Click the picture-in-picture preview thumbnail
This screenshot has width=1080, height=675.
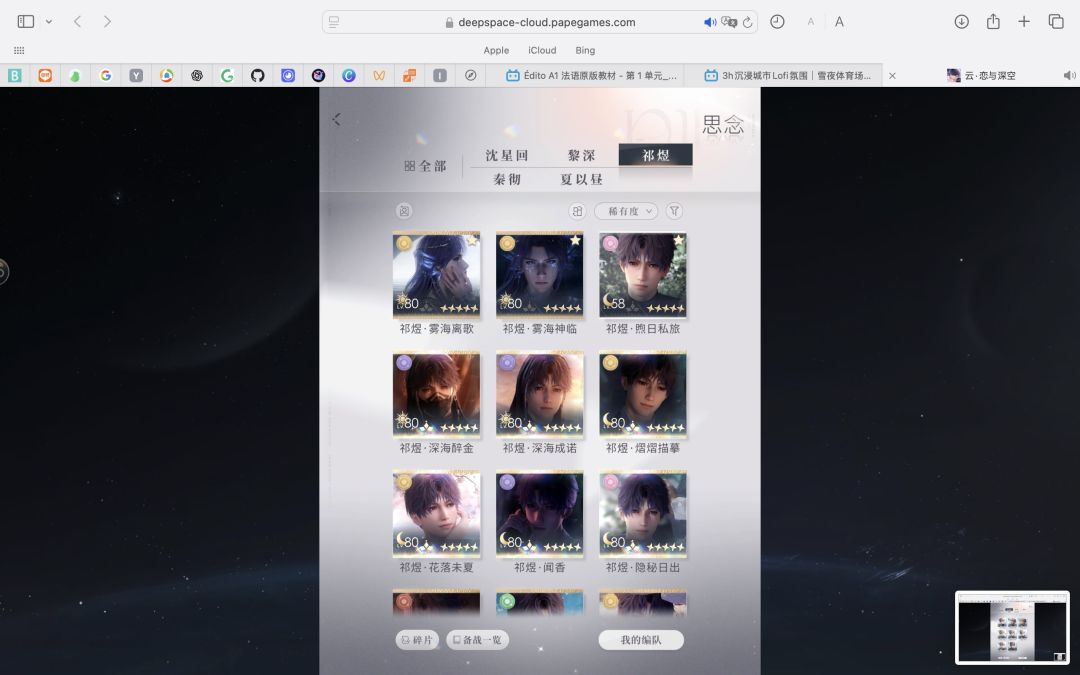click(x=1012, y=627)
